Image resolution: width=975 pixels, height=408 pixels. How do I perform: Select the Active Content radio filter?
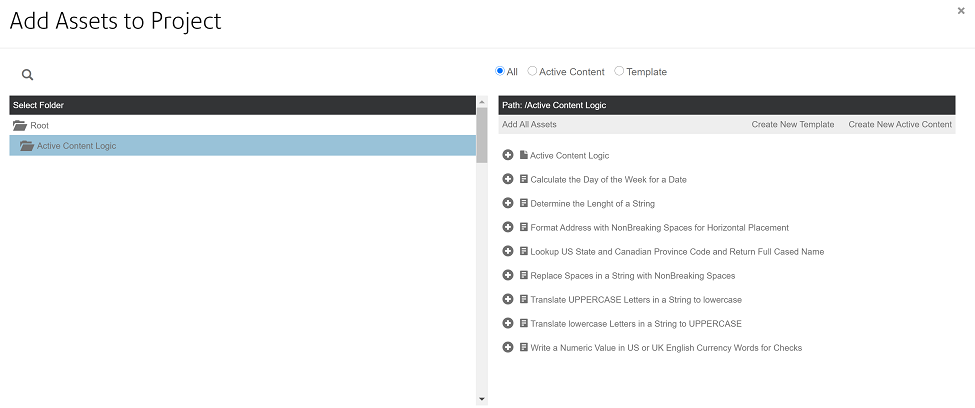pyautogui.click(x=532, y=71)
